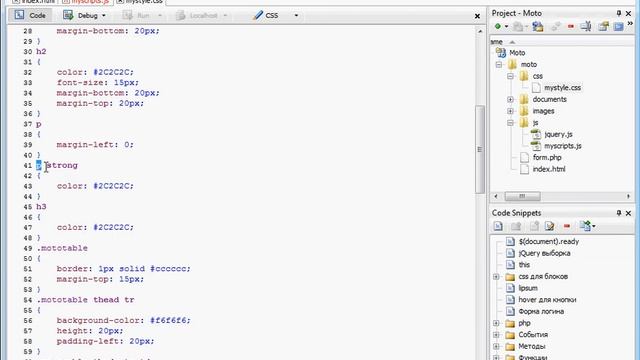Open the import/export snippets dropdown icon
This screenshot has width=640, height=360.
(x=587, y=226)
